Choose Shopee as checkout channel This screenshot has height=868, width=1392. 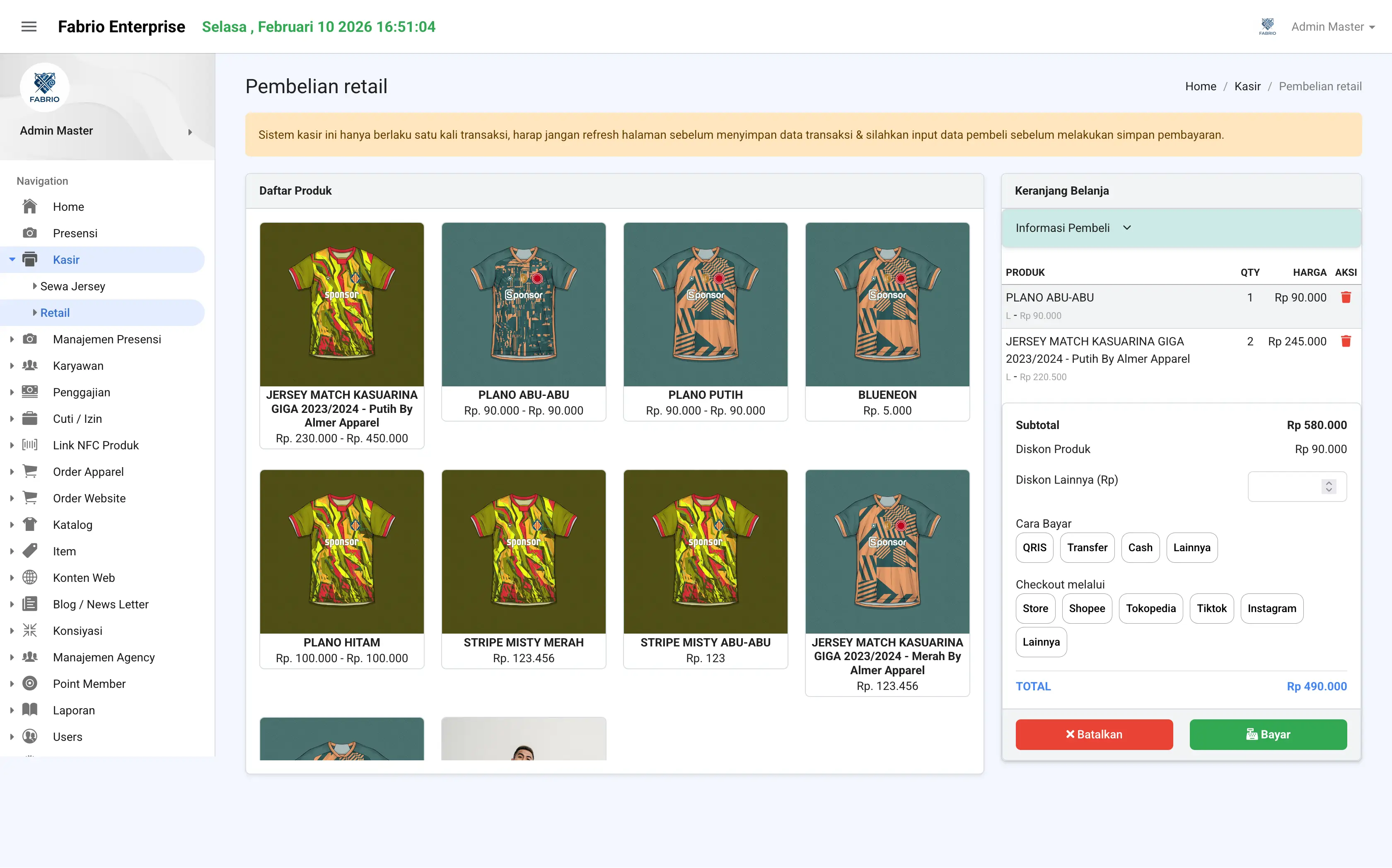point(1087,608)
